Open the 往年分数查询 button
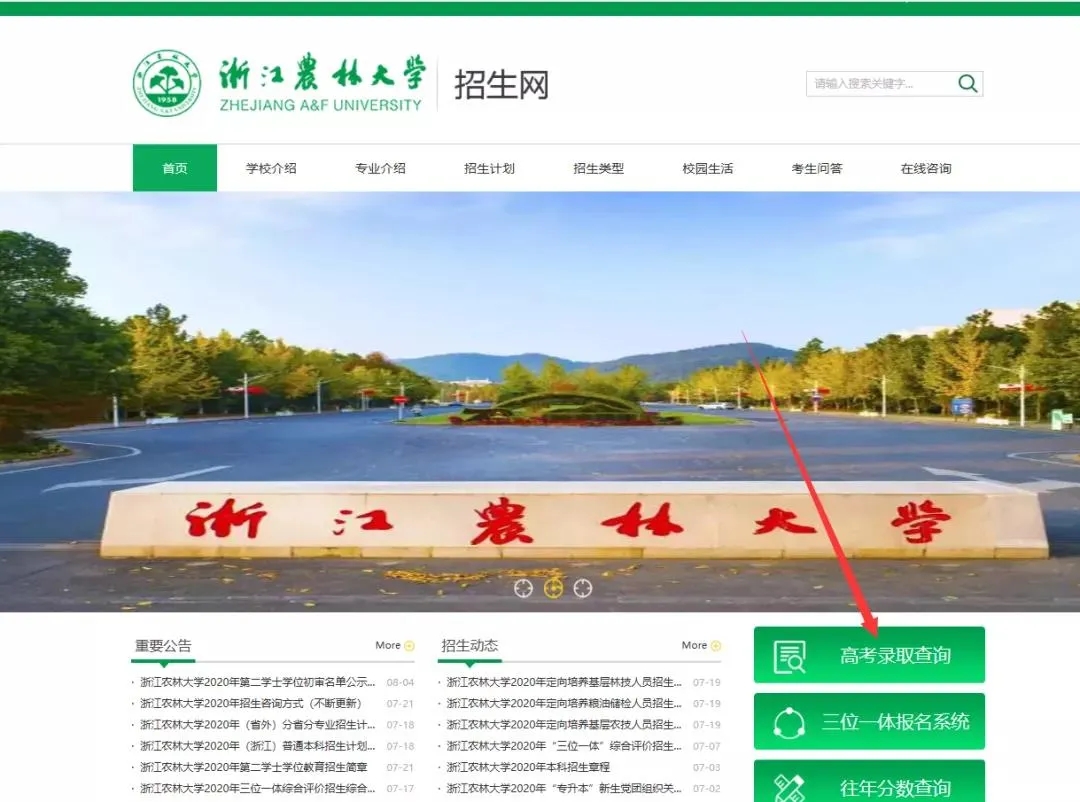The height and width of the screenshot is (802, 1080). [x=869, y=781]
